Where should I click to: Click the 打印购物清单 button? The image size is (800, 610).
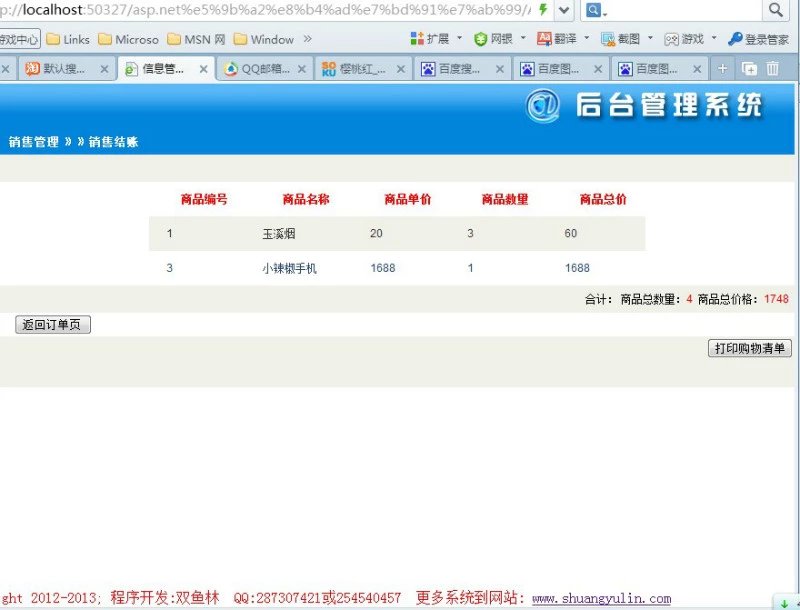click(x=750, y=348)
